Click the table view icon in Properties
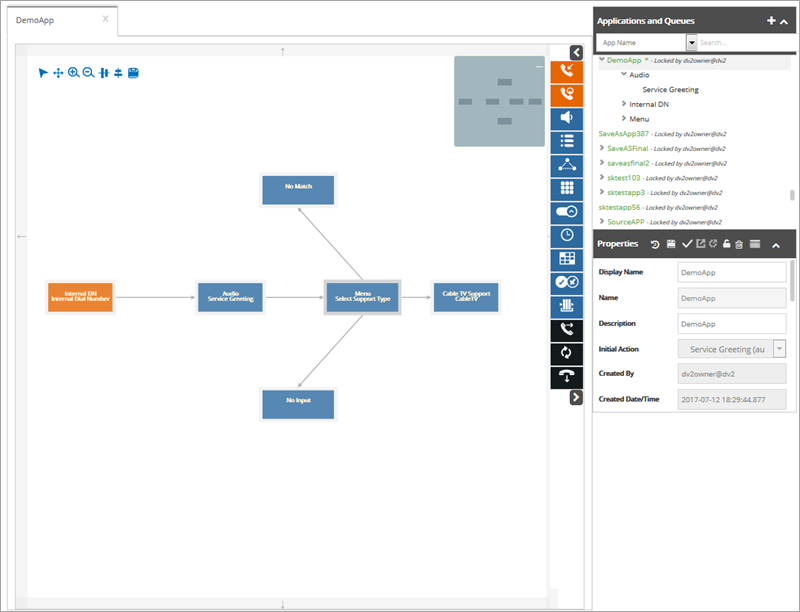 pos(755,244)
